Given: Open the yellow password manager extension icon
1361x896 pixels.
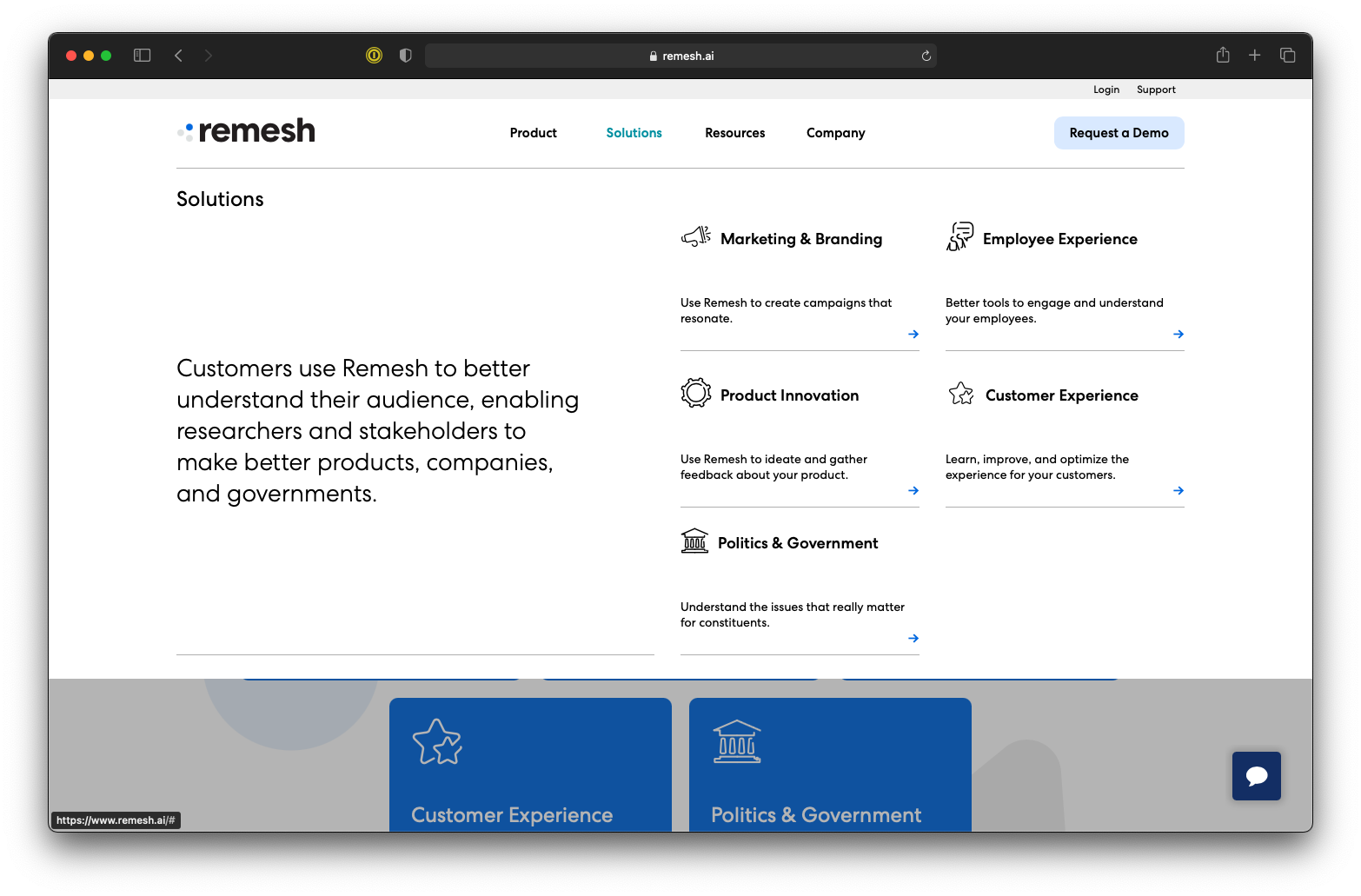Looking at the screenshot, I should click(x=375, y=56).
